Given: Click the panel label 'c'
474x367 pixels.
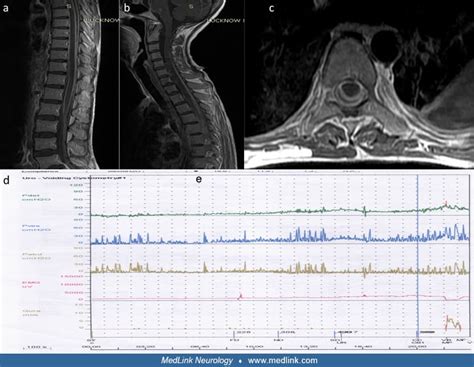Looking at the screenshot, I should [x=272, y=8].
